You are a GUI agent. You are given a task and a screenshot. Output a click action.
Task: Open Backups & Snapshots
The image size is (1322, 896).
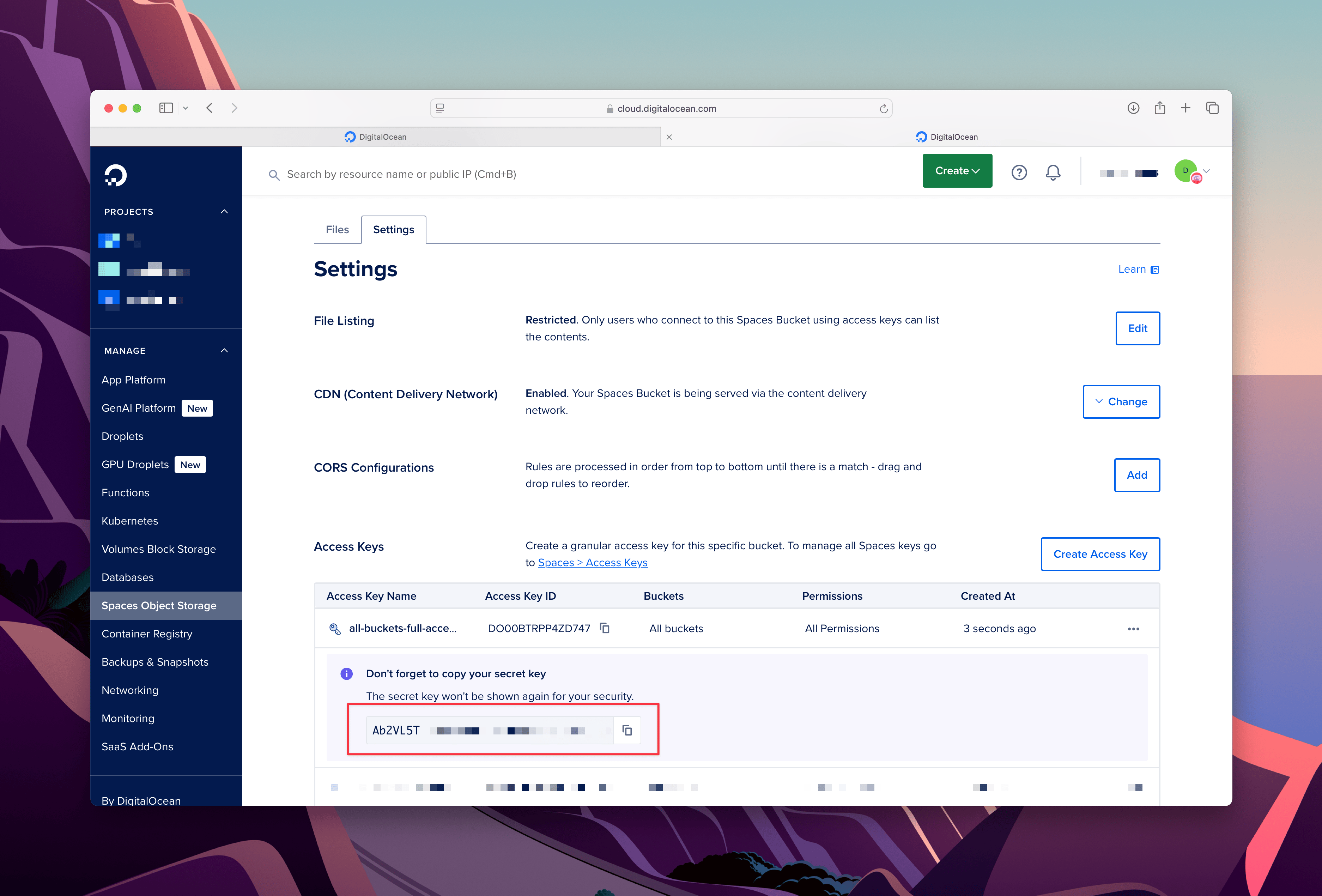click(x=155, y=662)
